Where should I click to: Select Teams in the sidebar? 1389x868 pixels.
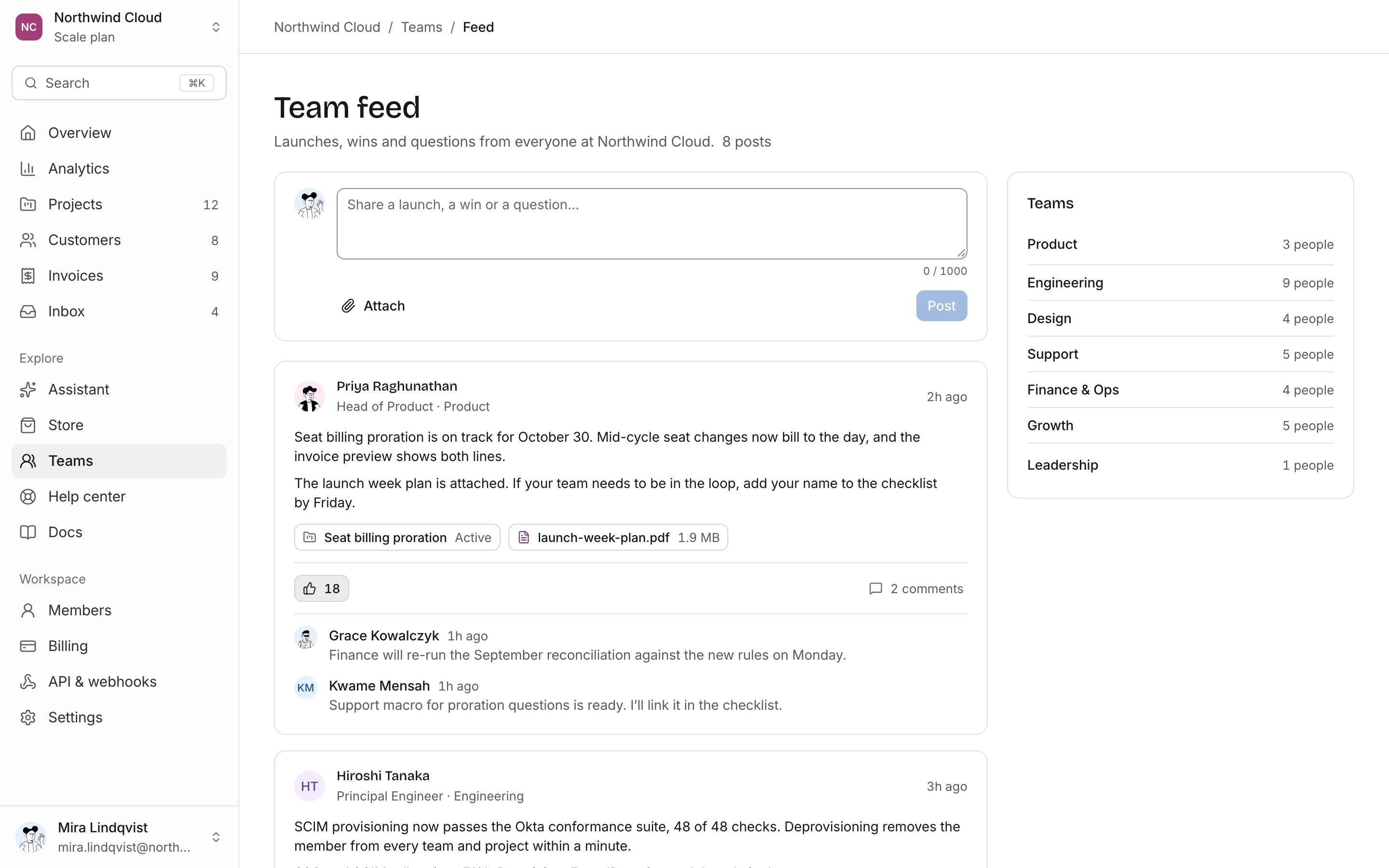(x=119, y=461)
